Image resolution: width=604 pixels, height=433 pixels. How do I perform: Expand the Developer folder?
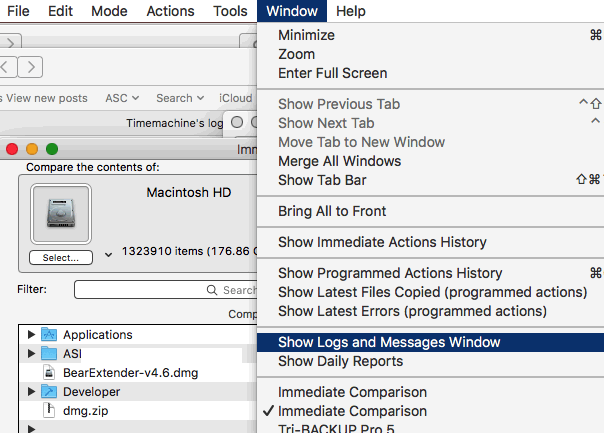click(32, 392)
